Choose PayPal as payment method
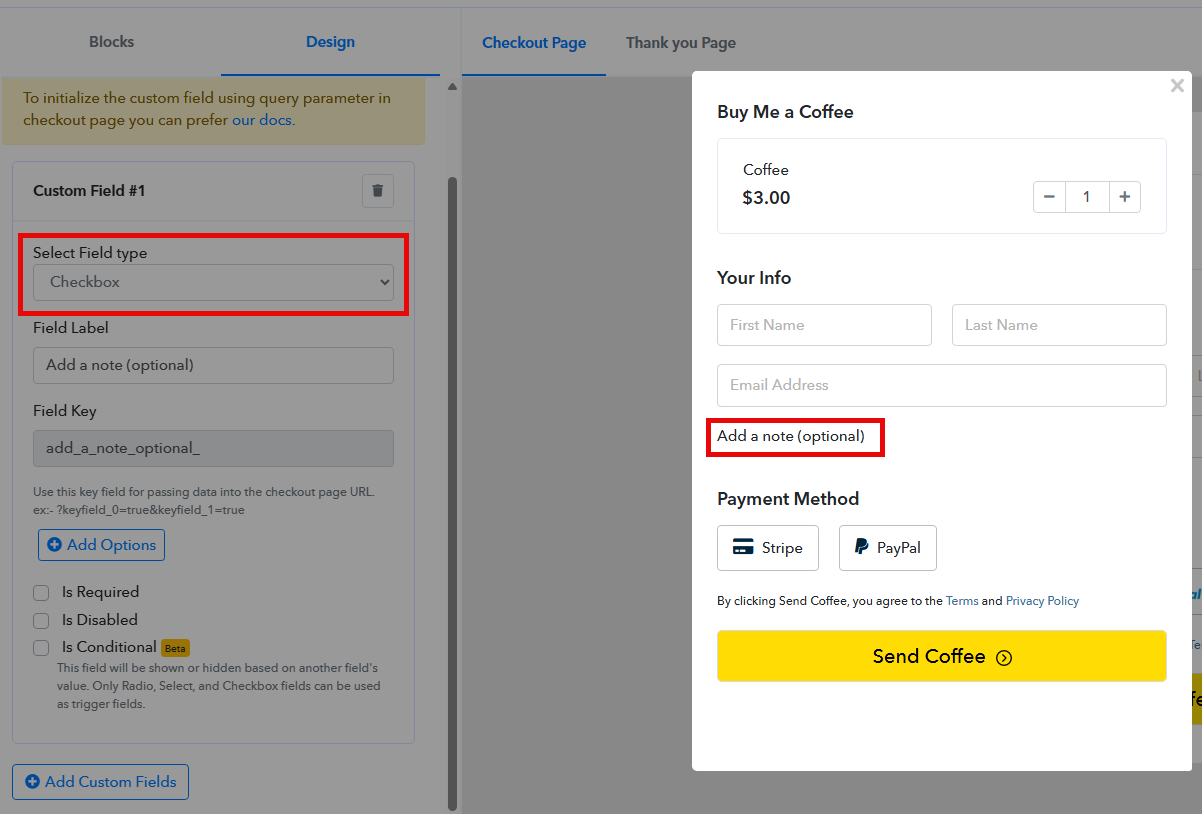1202x814 pixels. (x=887, y=548)
